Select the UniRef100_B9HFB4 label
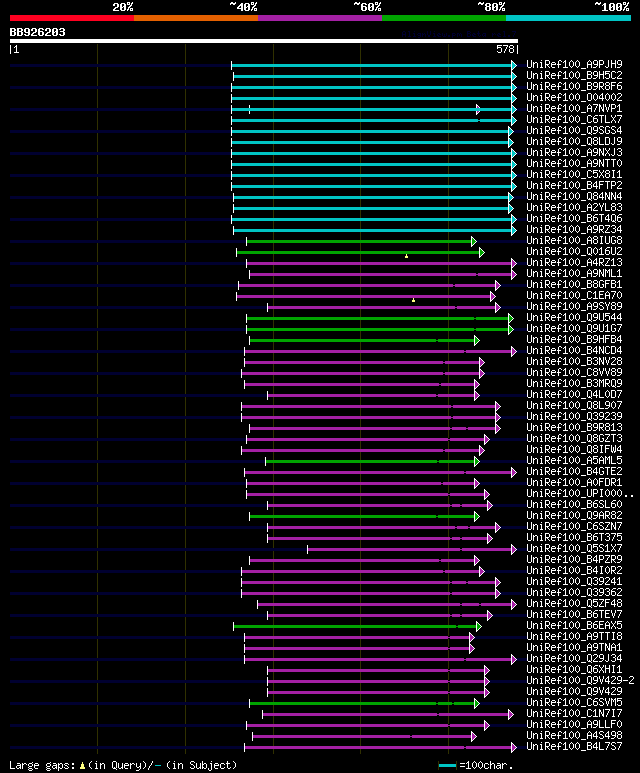The width and height of the screenshot is (640, 773). (x=574, y=339)
